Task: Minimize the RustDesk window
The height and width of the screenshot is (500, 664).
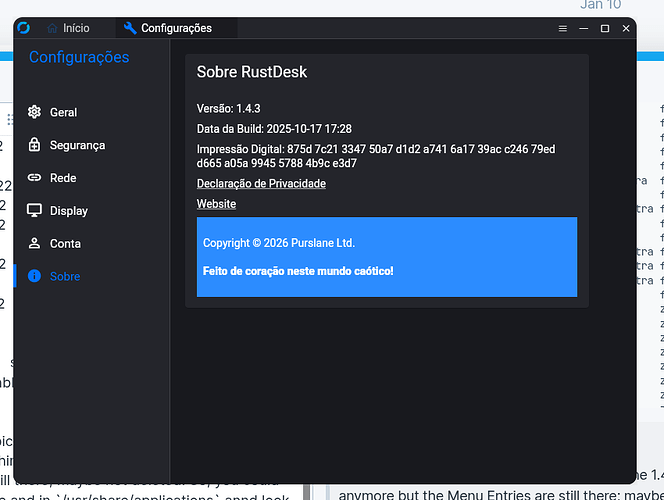Action: coord(583,29)
